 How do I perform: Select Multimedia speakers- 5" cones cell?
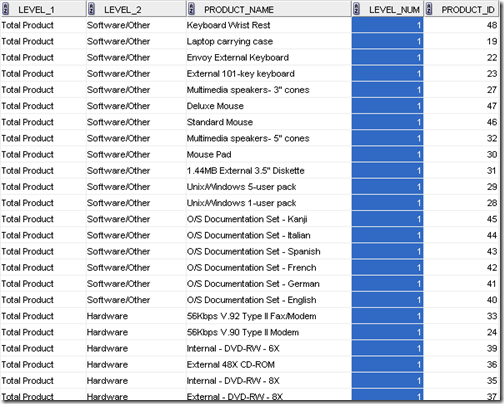[269, 138]
